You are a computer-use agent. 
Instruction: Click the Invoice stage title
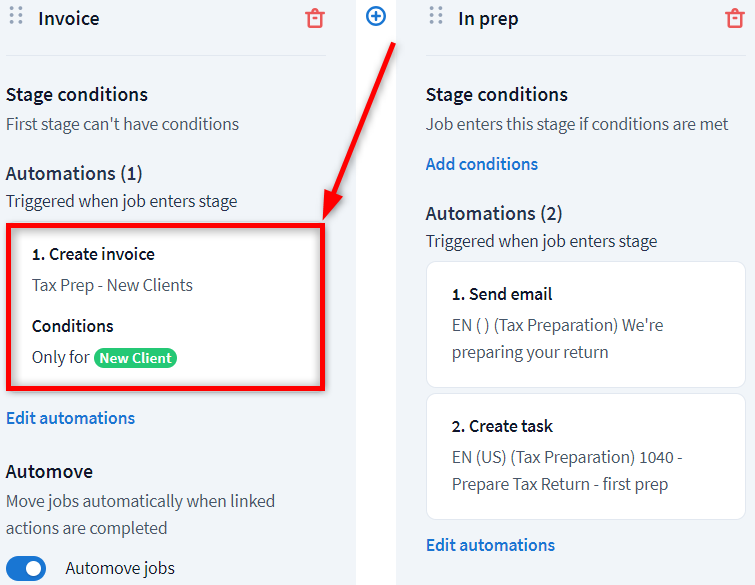(x=69, y=18)
